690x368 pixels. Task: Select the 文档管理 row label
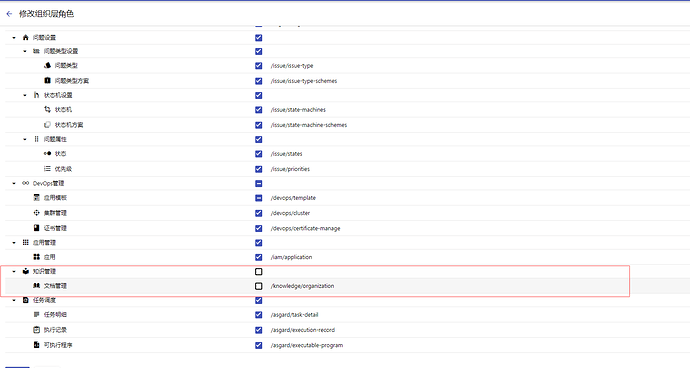(x=55, y=286)
